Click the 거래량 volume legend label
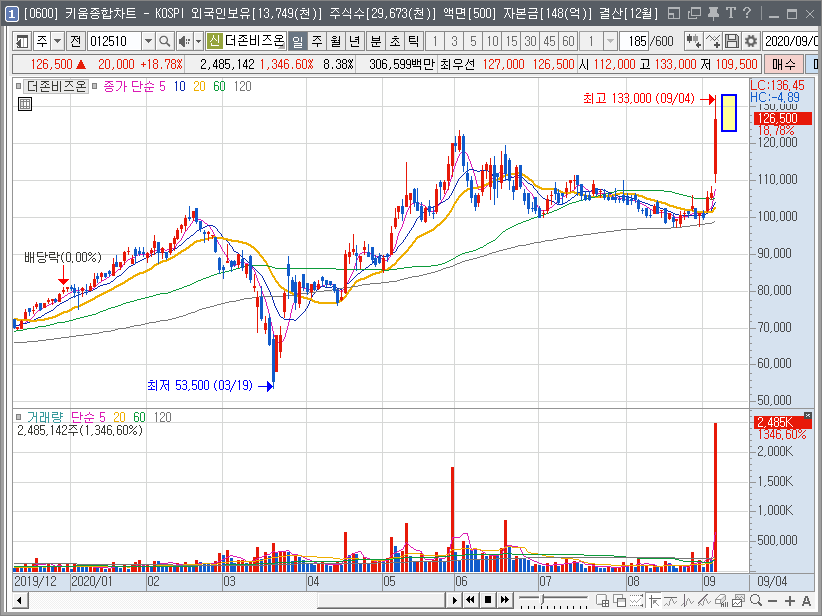Image resolution: width=822 pixels, height=616 pixels. click(45, 417)
